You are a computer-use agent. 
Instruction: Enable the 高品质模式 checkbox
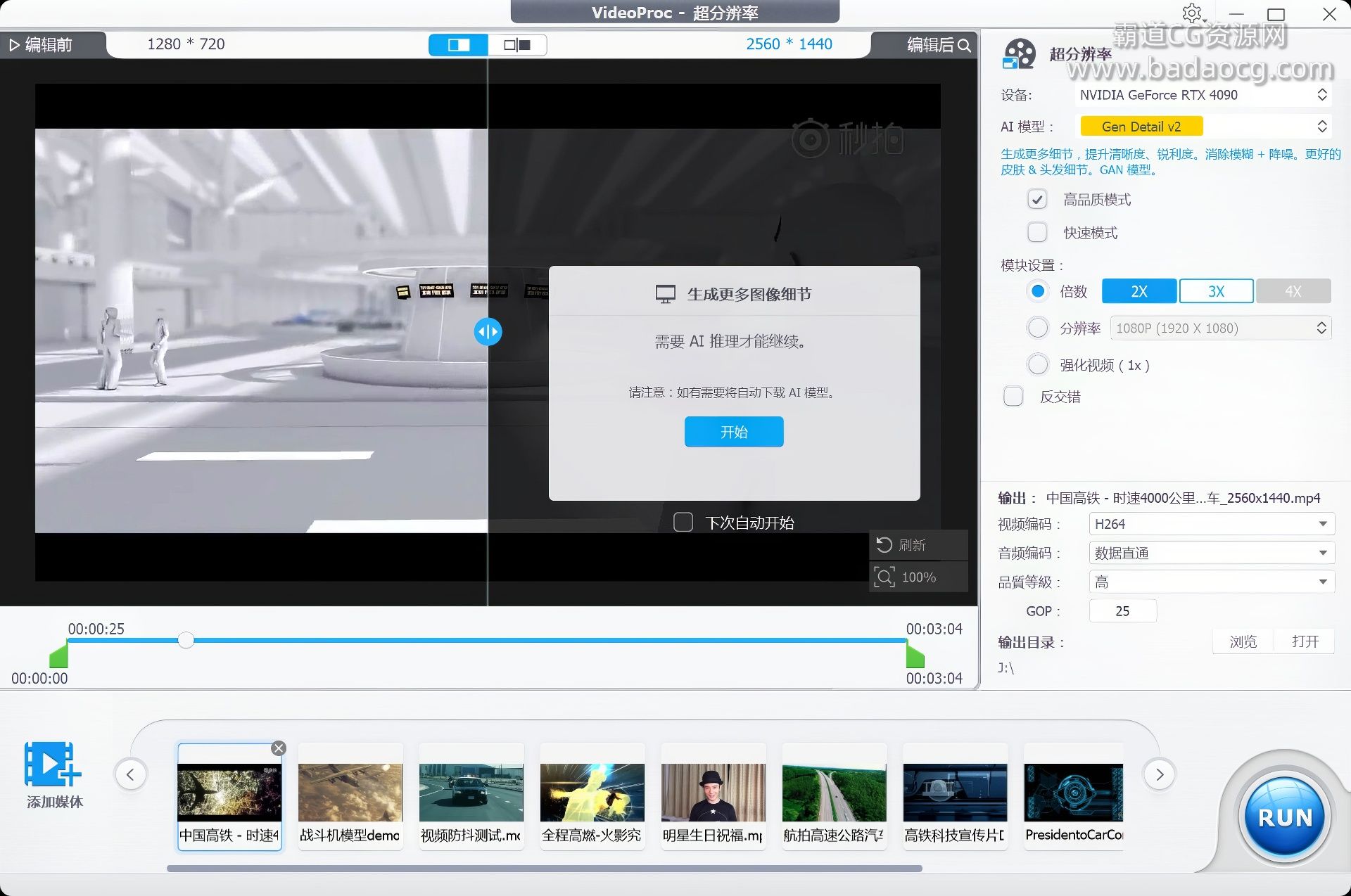pyautogui.click(x=1037, y=200)
